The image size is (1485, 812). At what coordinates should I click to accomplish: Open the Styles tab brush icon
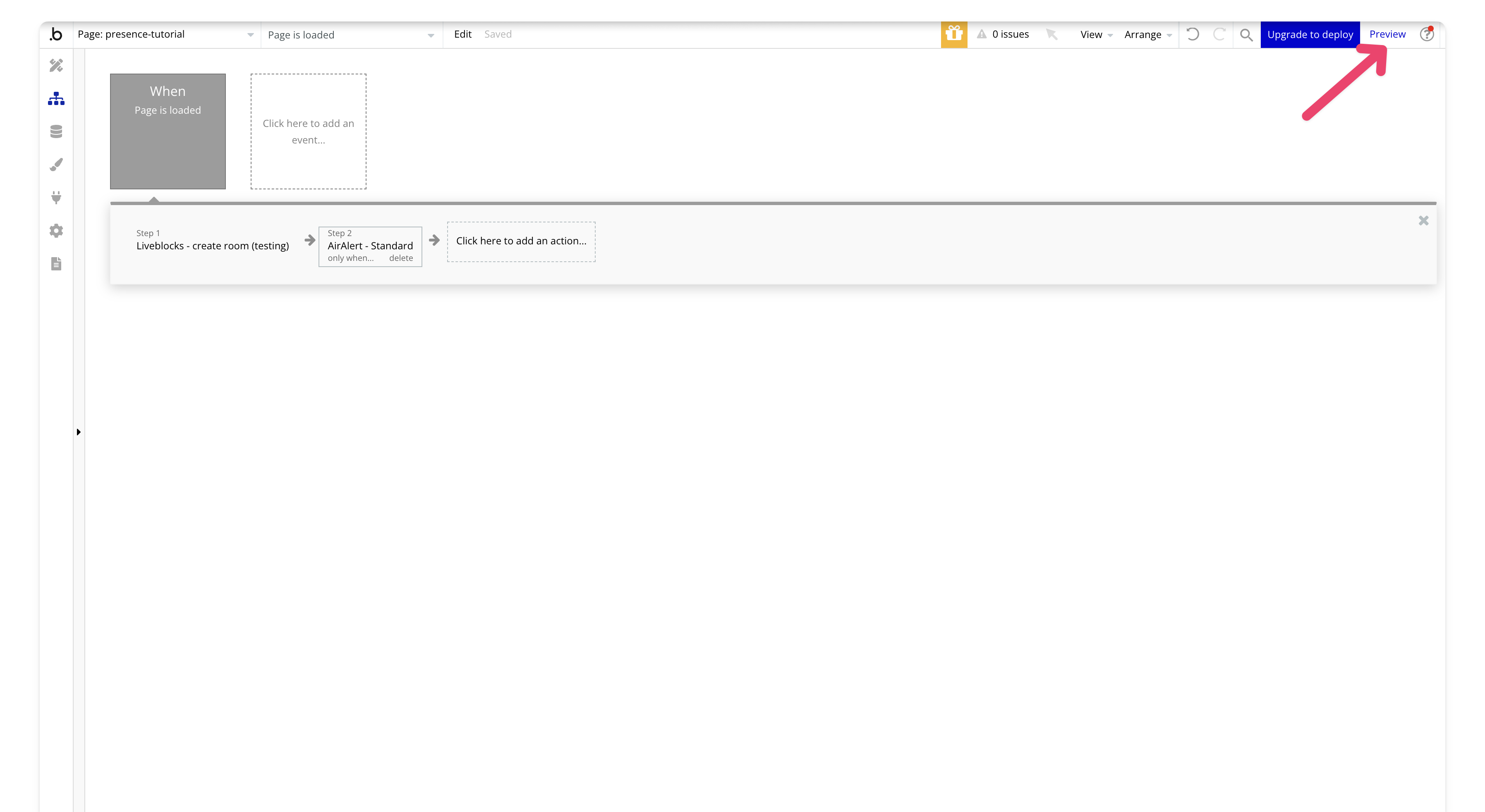[56, 165]
